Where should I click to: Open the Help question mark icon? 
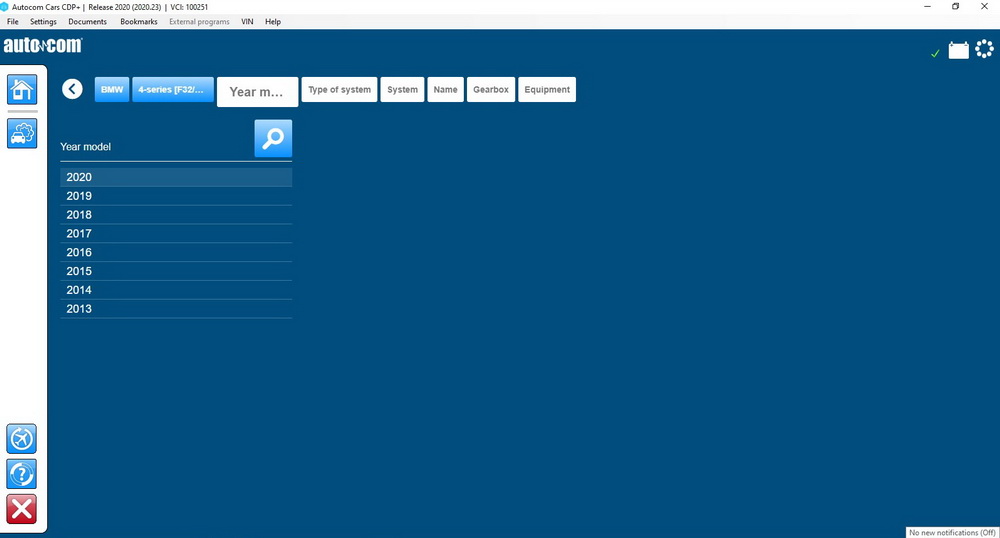point(21,473)
